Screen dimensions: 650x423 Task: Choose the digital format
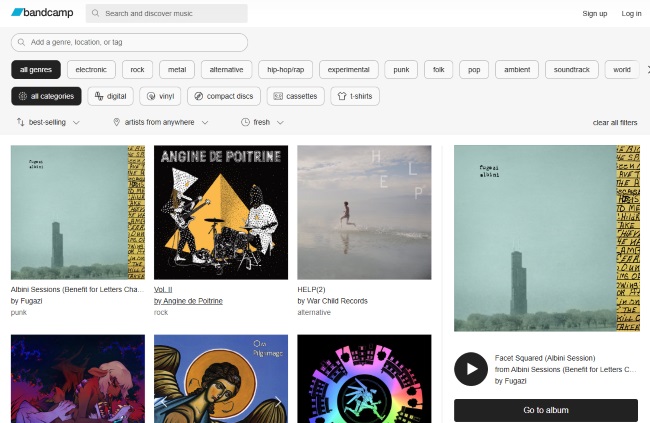click(111, 96)
